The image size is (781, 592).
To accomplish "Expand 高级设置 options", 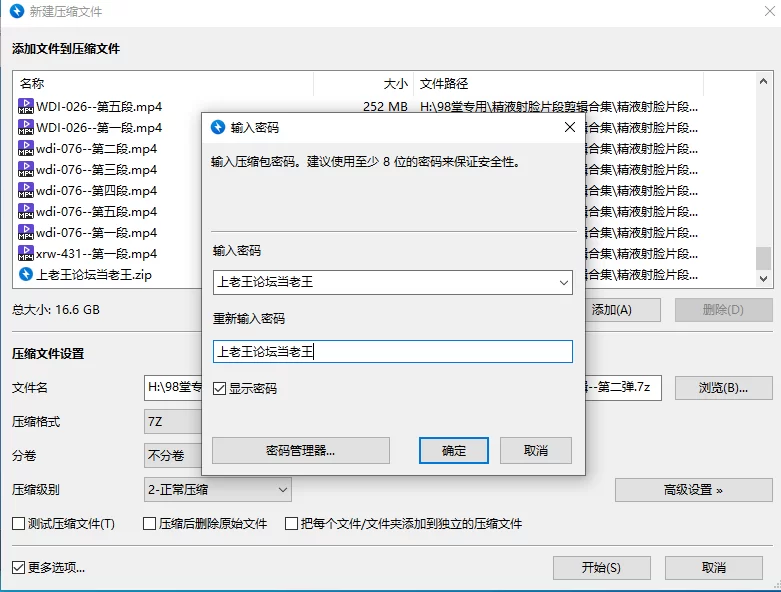I will 693,490.
